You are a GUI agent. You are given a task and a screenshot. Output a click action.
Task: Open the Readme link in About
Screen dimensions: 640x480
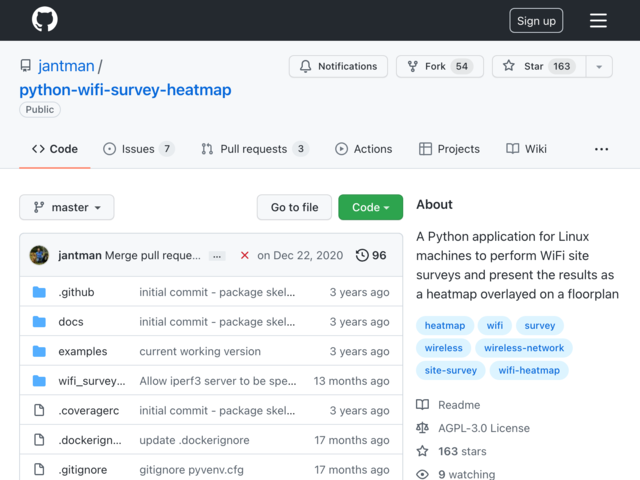point(459,405)
